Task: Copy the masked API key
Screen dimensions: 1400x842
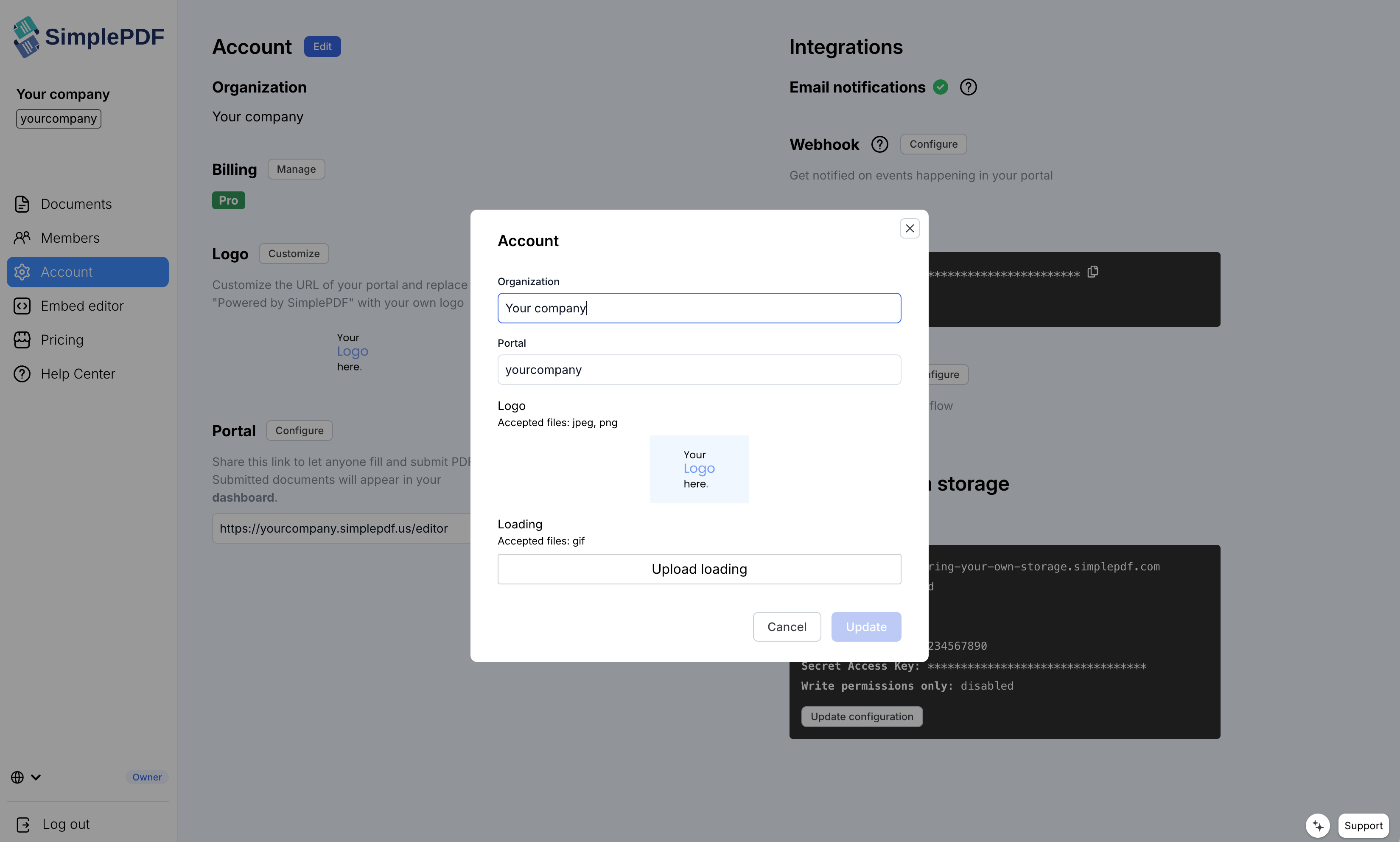Action: click(1093, 272)
